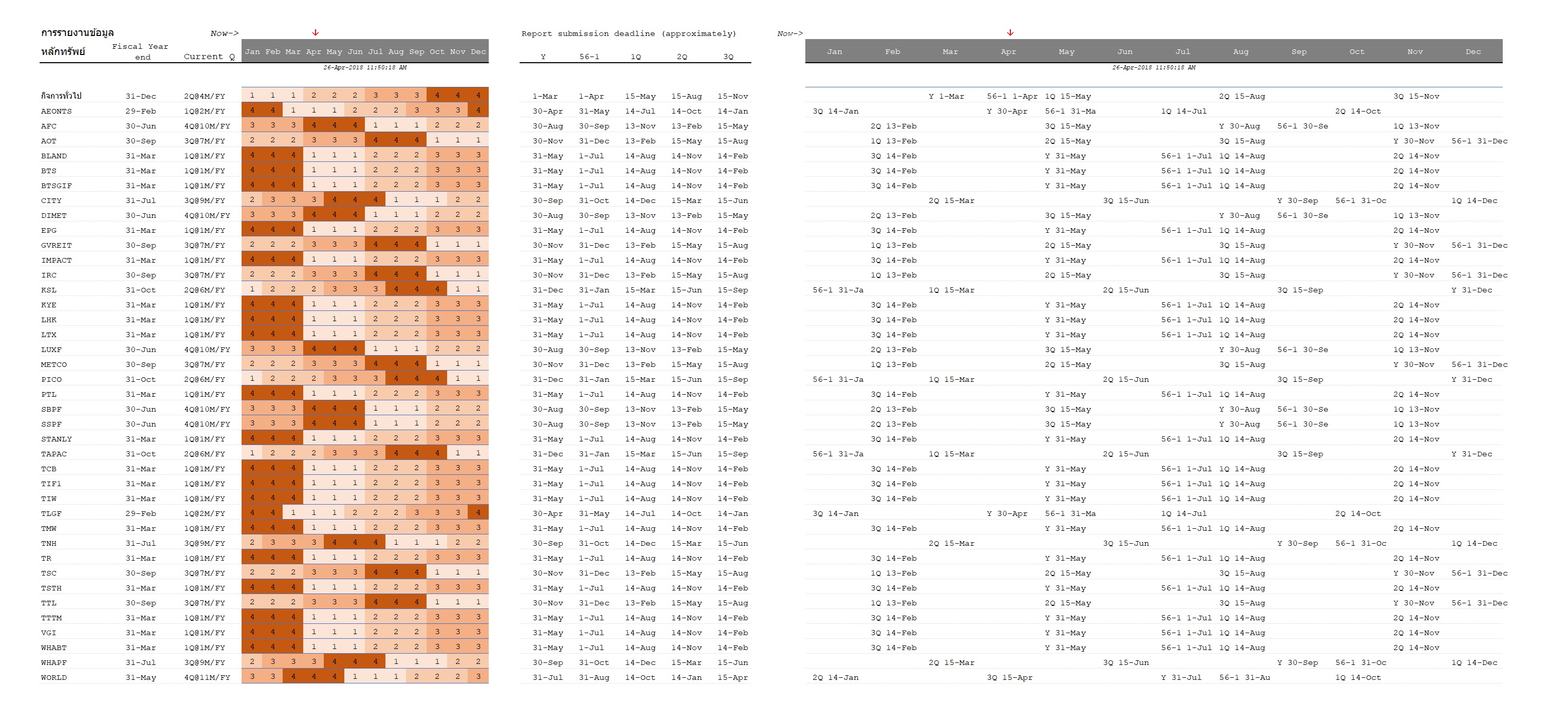Select 'Y 30-Apr' in AEONTS timeline row
The image size is (1568, 703).
click(x=1007, y=112)
